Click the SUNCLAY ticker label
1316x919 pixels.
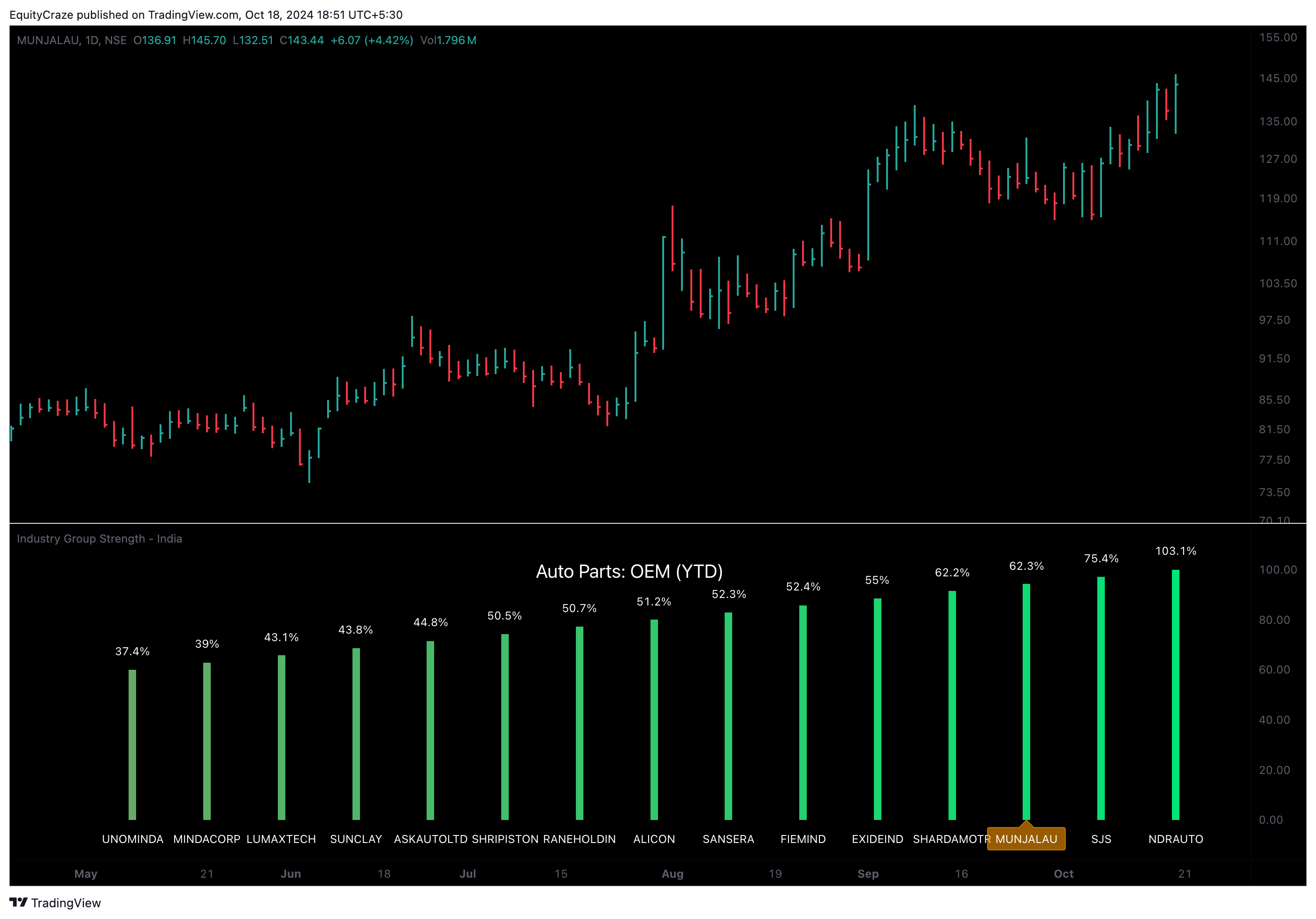tap(356, 839)
